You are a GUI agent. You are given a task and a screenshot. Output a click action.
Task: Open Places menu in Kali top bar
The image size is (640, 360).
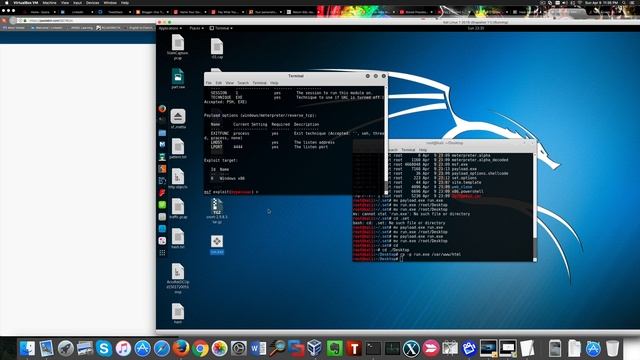click(x=196, y=28)
